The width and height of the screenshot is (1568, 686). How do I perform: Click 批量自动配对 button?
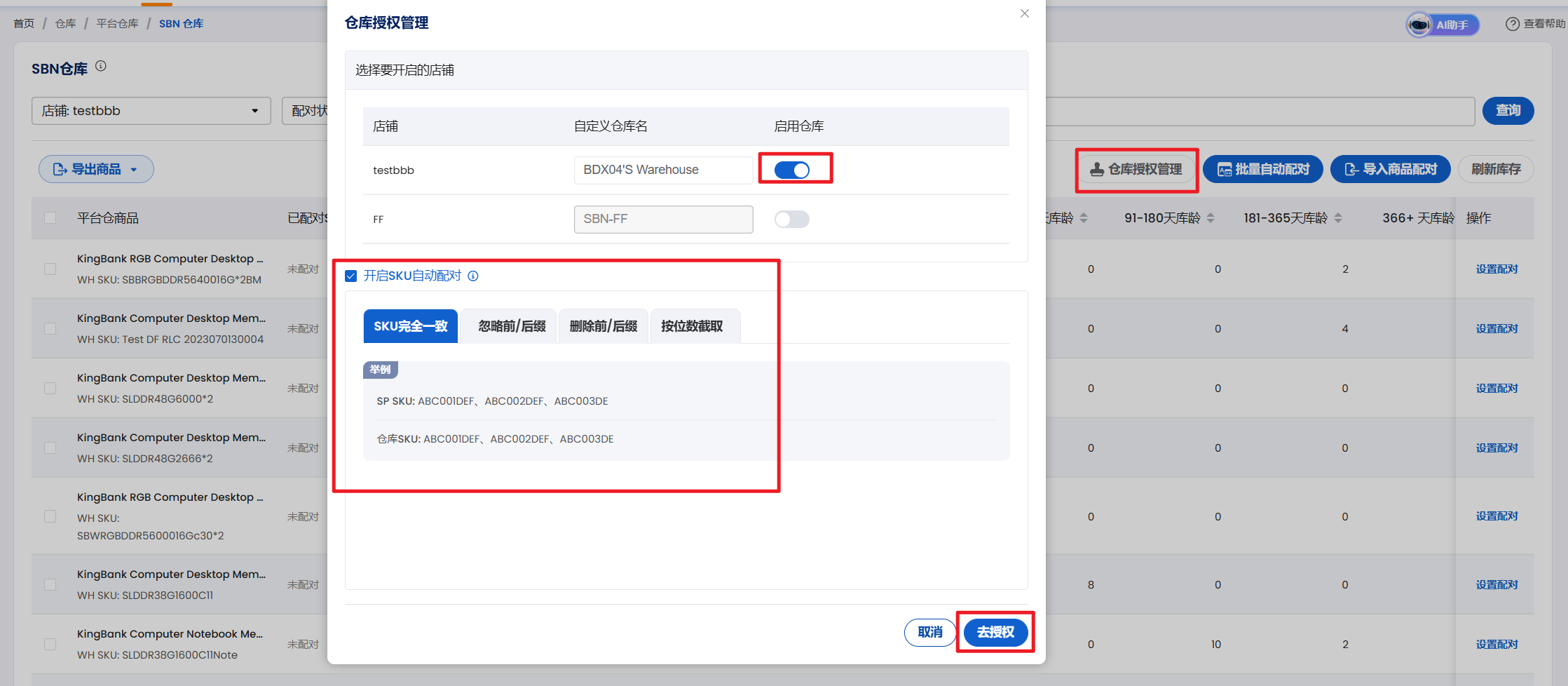click(x=1263, y=169)
